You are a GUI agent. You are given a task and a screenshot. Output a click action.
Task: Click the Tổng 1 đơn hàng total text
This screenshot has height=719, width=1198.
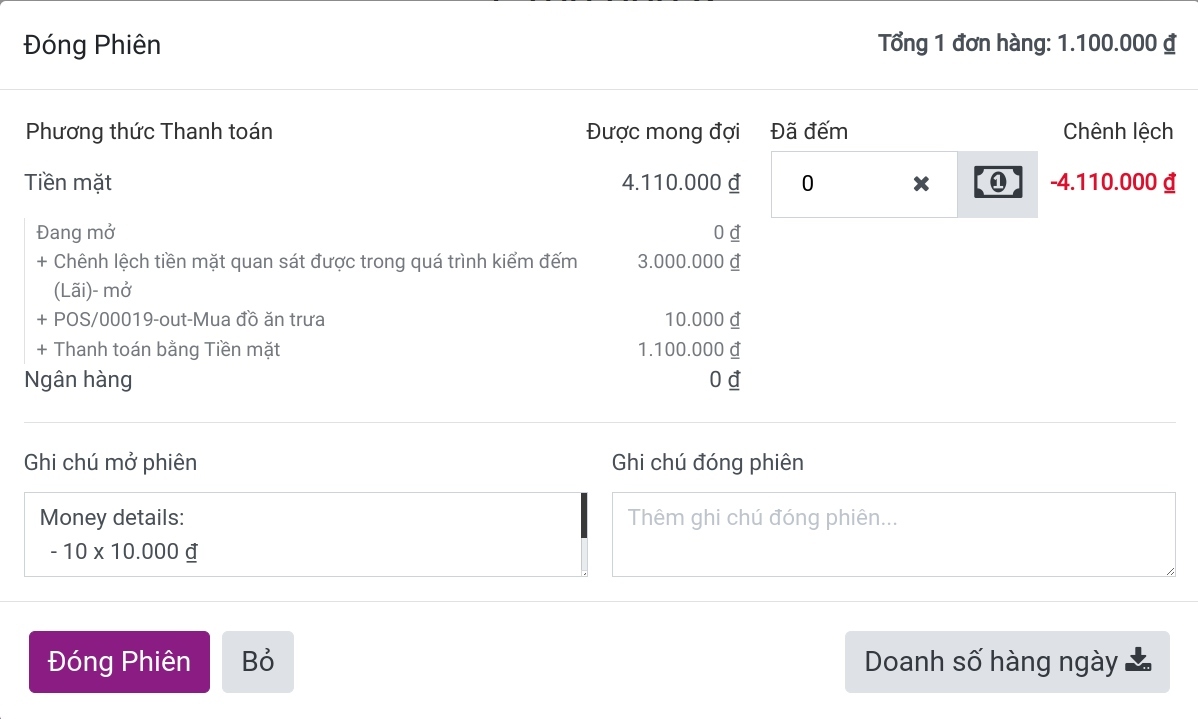click(1027, 44)
